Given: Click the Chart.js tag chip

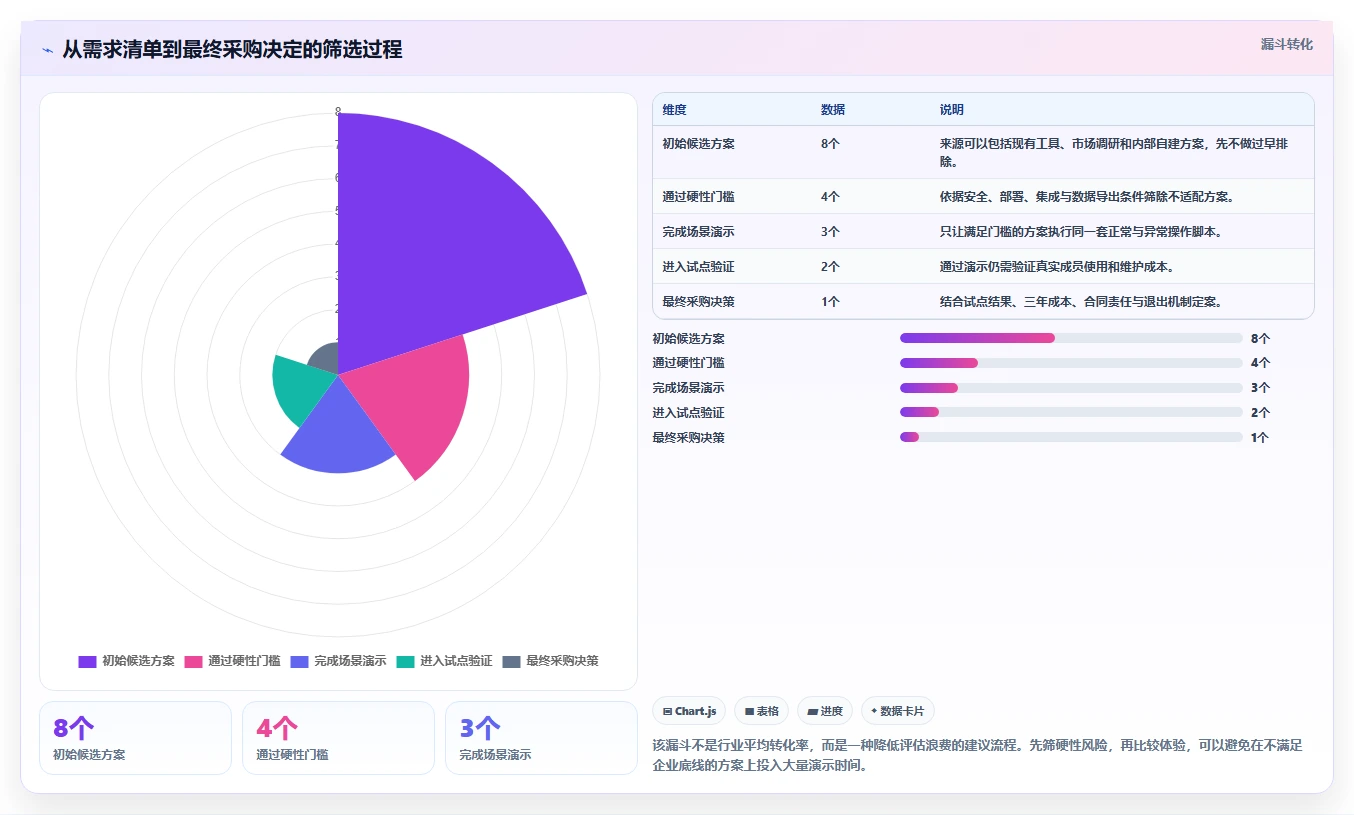Looking at the screenshot, I should (x=689, y=711).
